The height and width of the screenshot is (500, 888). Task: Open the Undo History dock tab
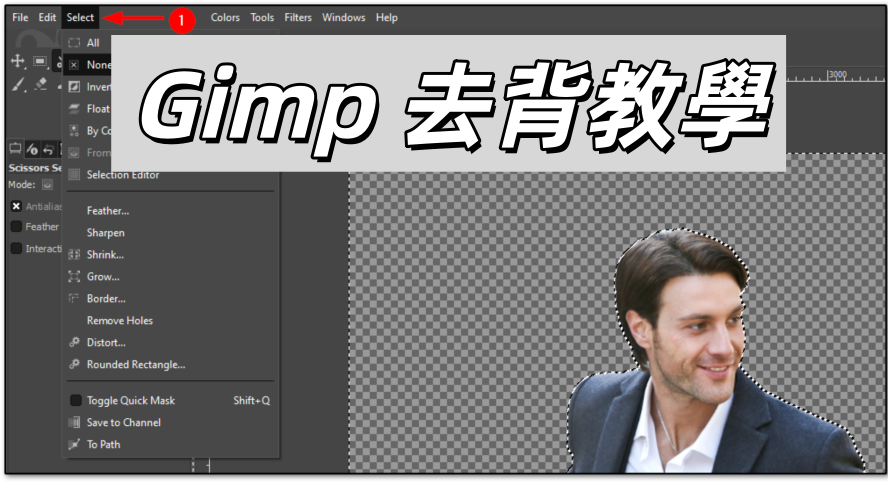click(x=49, y=149)
